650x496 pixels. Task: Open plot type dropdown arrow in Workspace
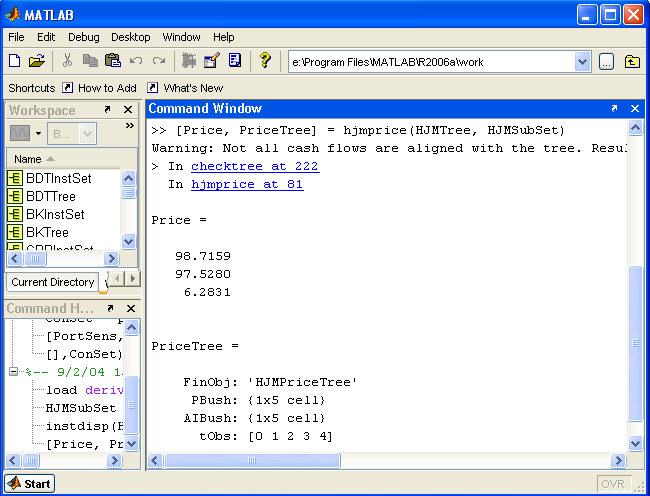pos(39,133)
